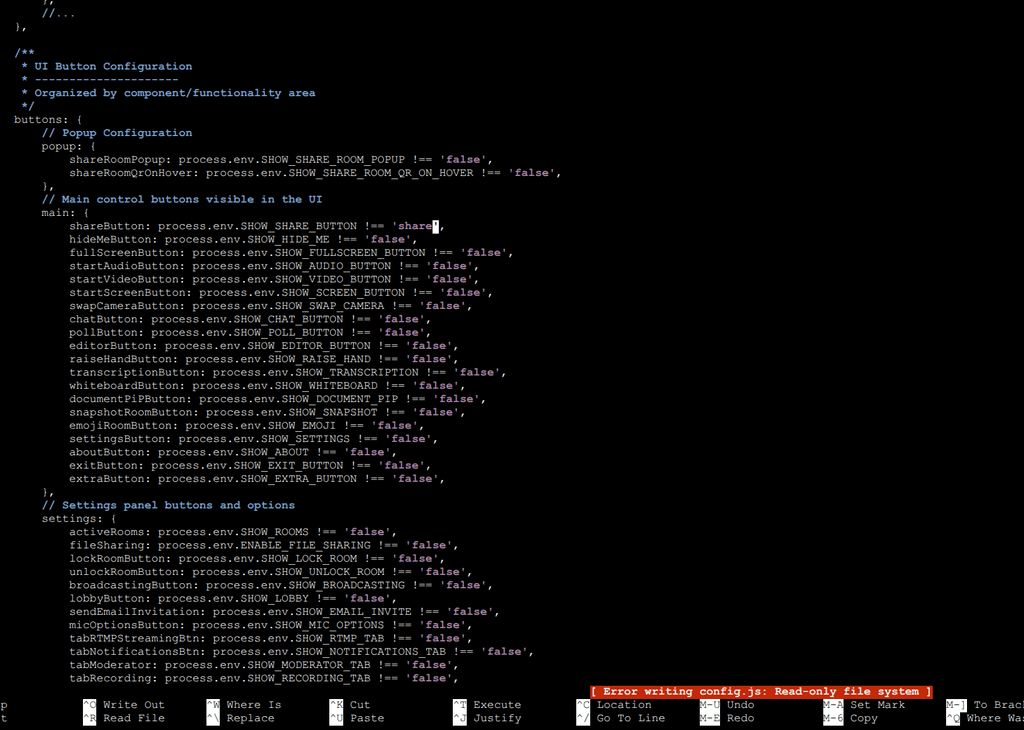The image size is (1024, 730).
Task: Click the Read File shortcut label
Action: [x=133, y=718]
